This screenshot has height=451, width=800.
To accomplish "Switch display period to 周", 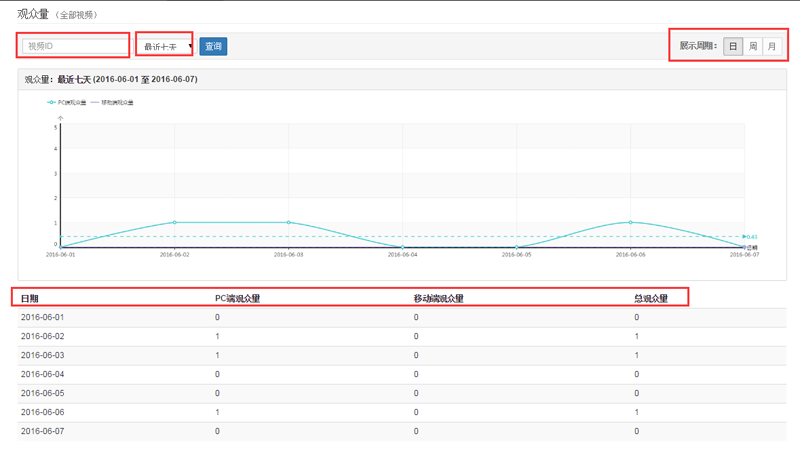I will tap(753, 46).
